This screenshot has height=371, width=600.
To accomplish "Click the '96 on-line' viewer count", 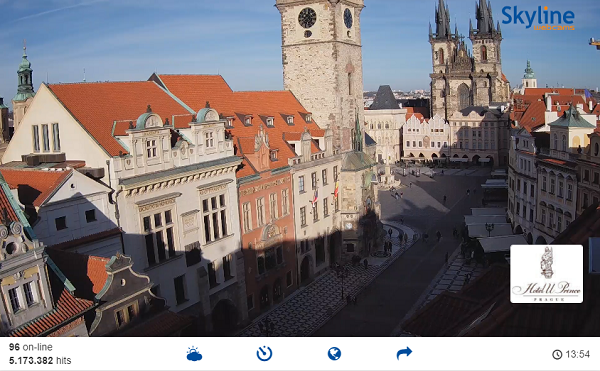I will click(31, 347).
